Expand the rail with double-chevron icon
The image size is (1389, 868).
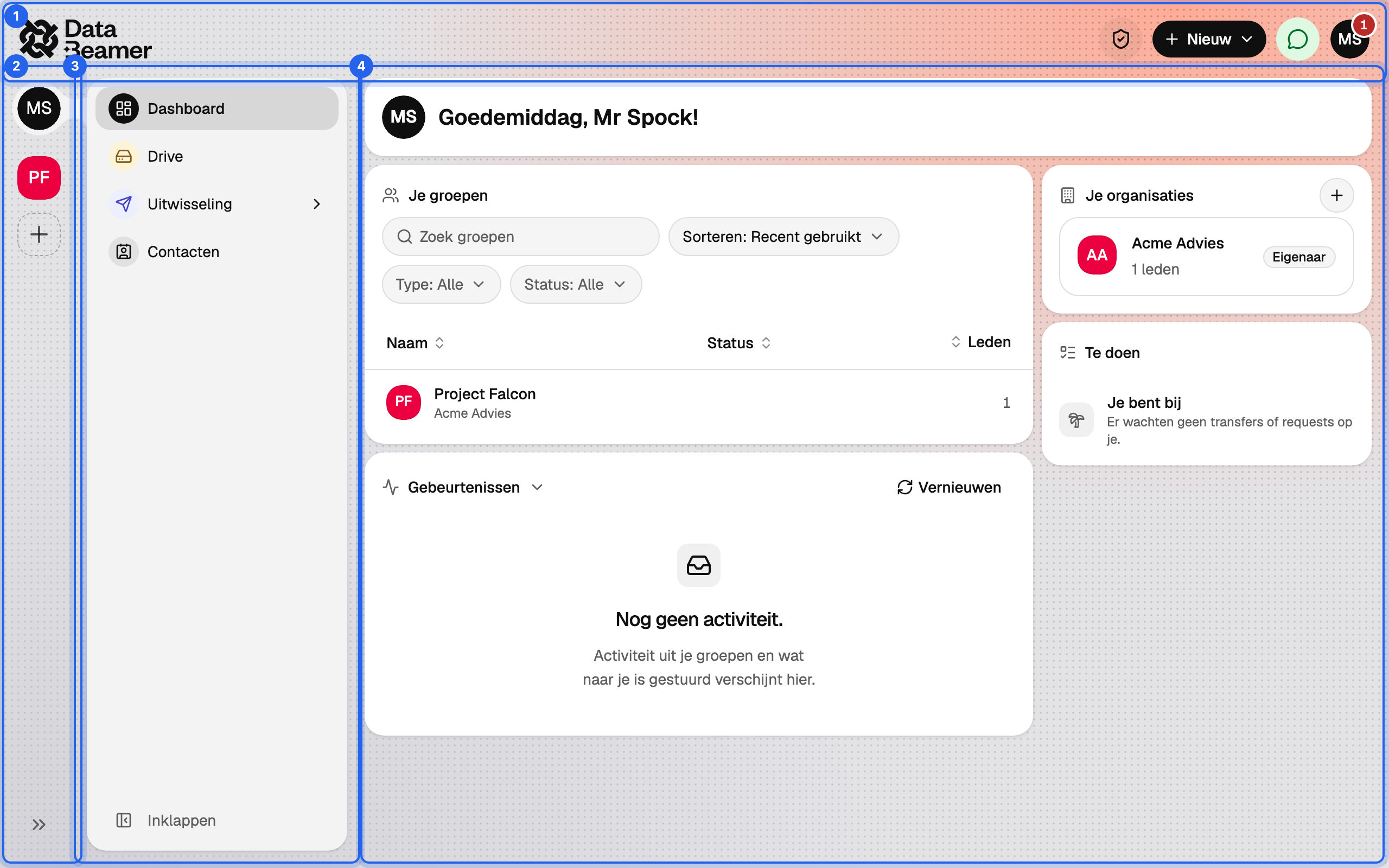[x=39, y=825]
